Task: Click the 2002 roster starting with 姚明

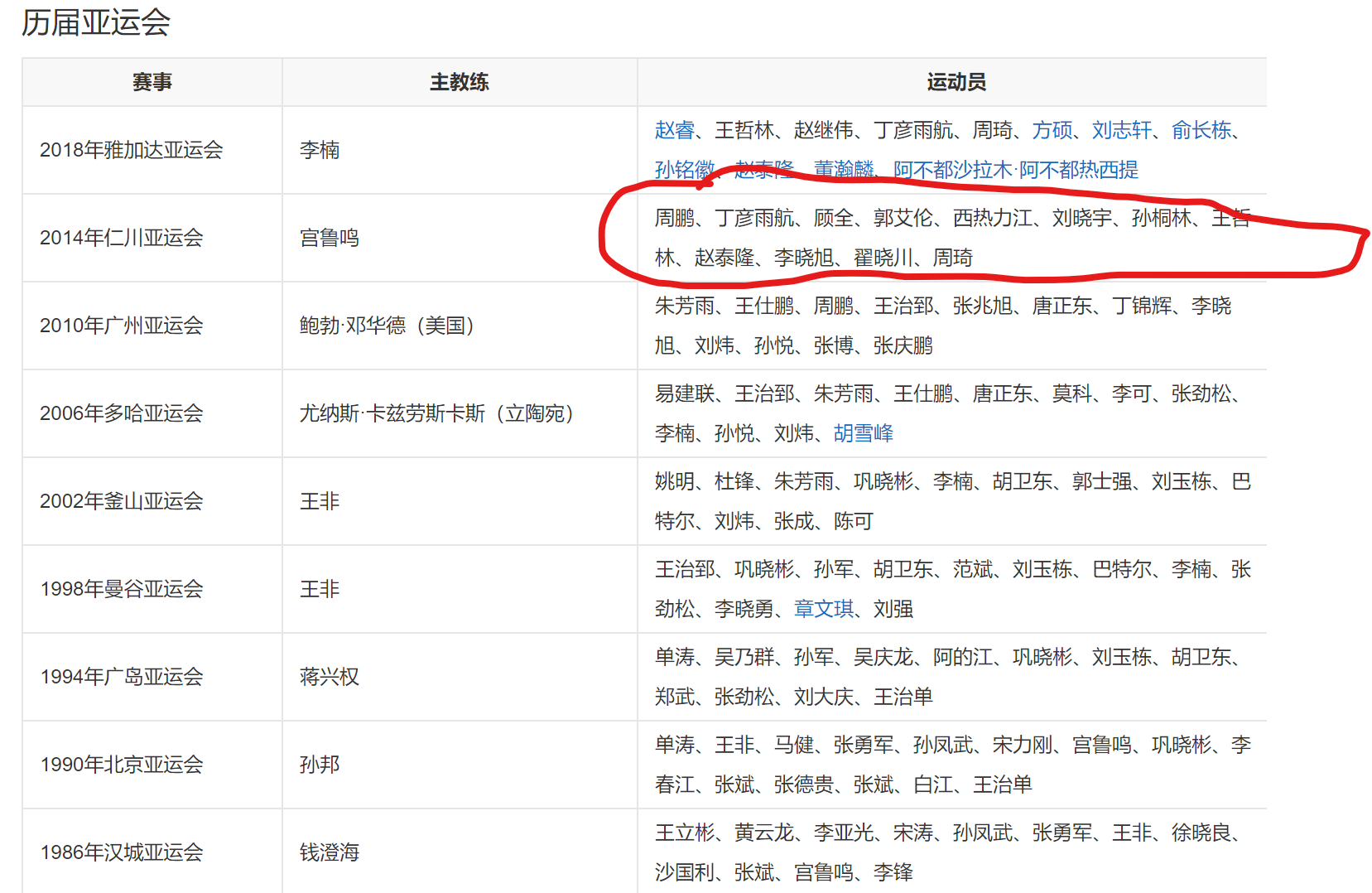Action: pyautogui.click(x=952, y=501)
